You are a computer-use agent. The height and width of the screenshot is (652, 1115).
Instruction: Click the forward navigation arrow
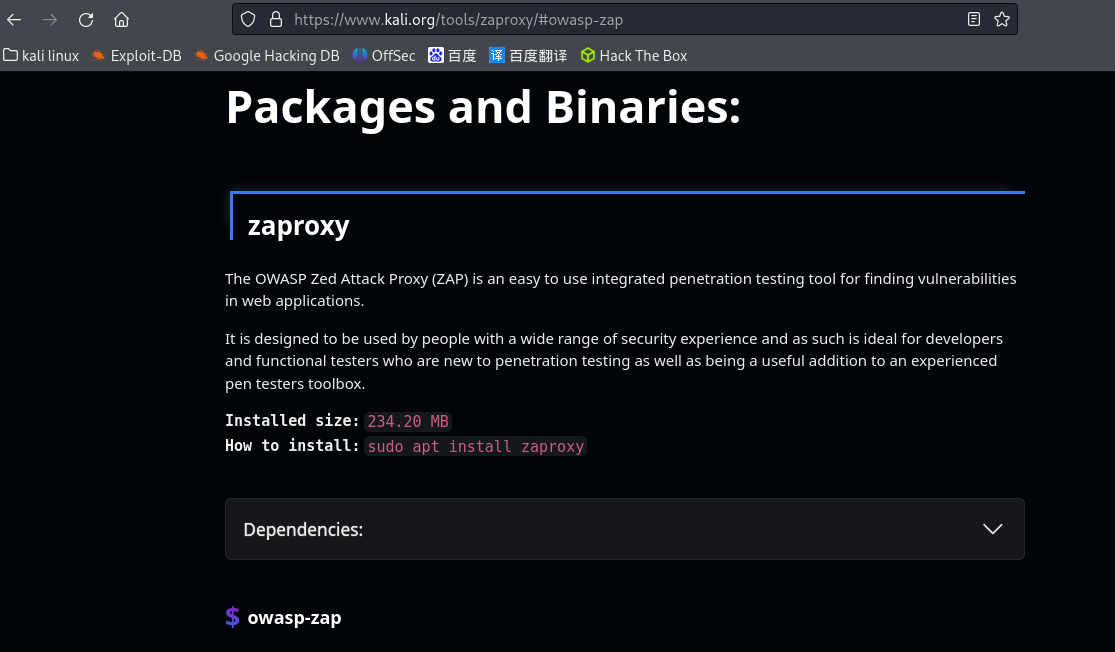pos(50,20)
